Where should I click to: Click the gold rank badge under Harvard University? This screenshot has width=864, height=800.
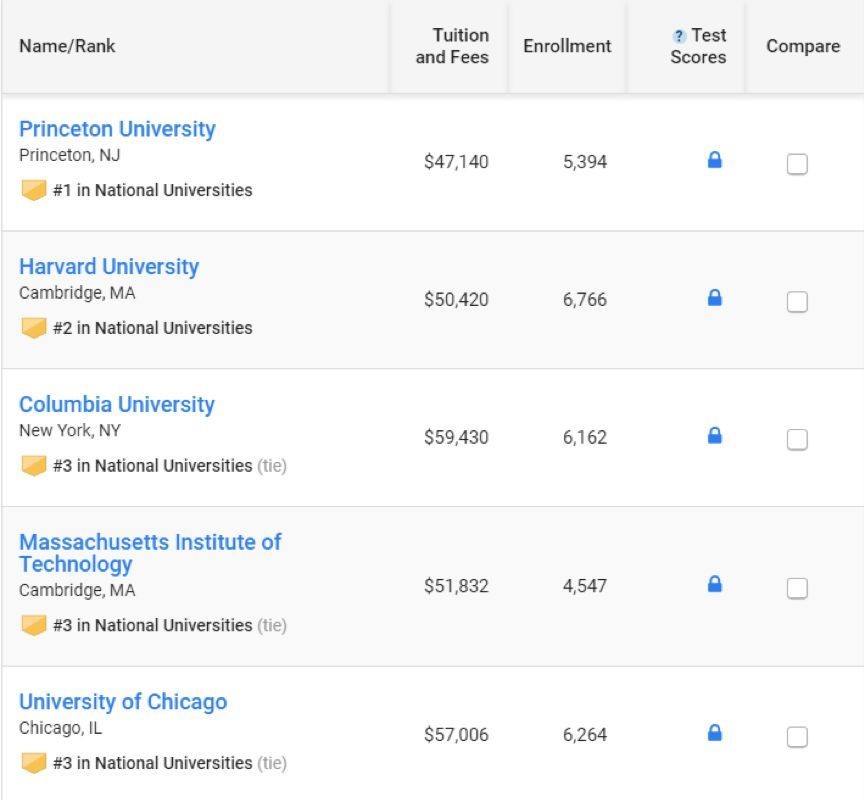(34, 328)
